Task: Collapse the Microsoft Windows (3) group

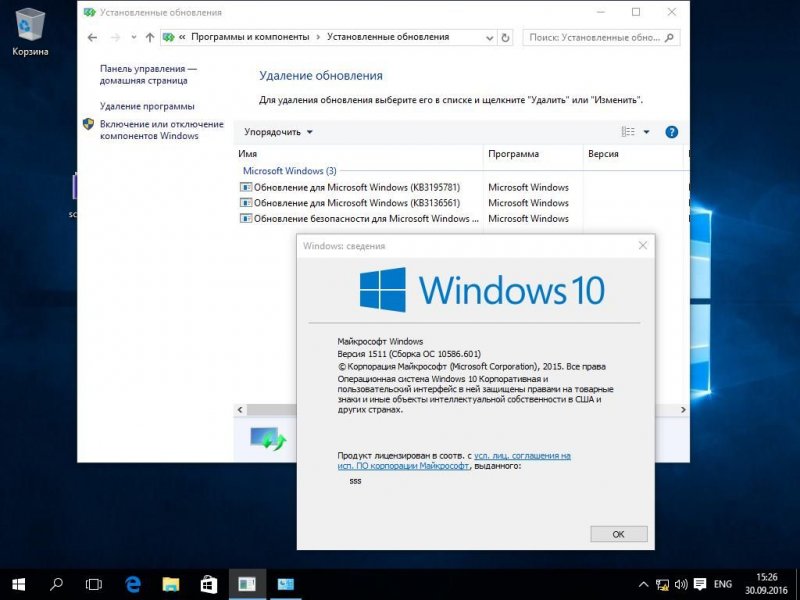Action: click(289, 171)
